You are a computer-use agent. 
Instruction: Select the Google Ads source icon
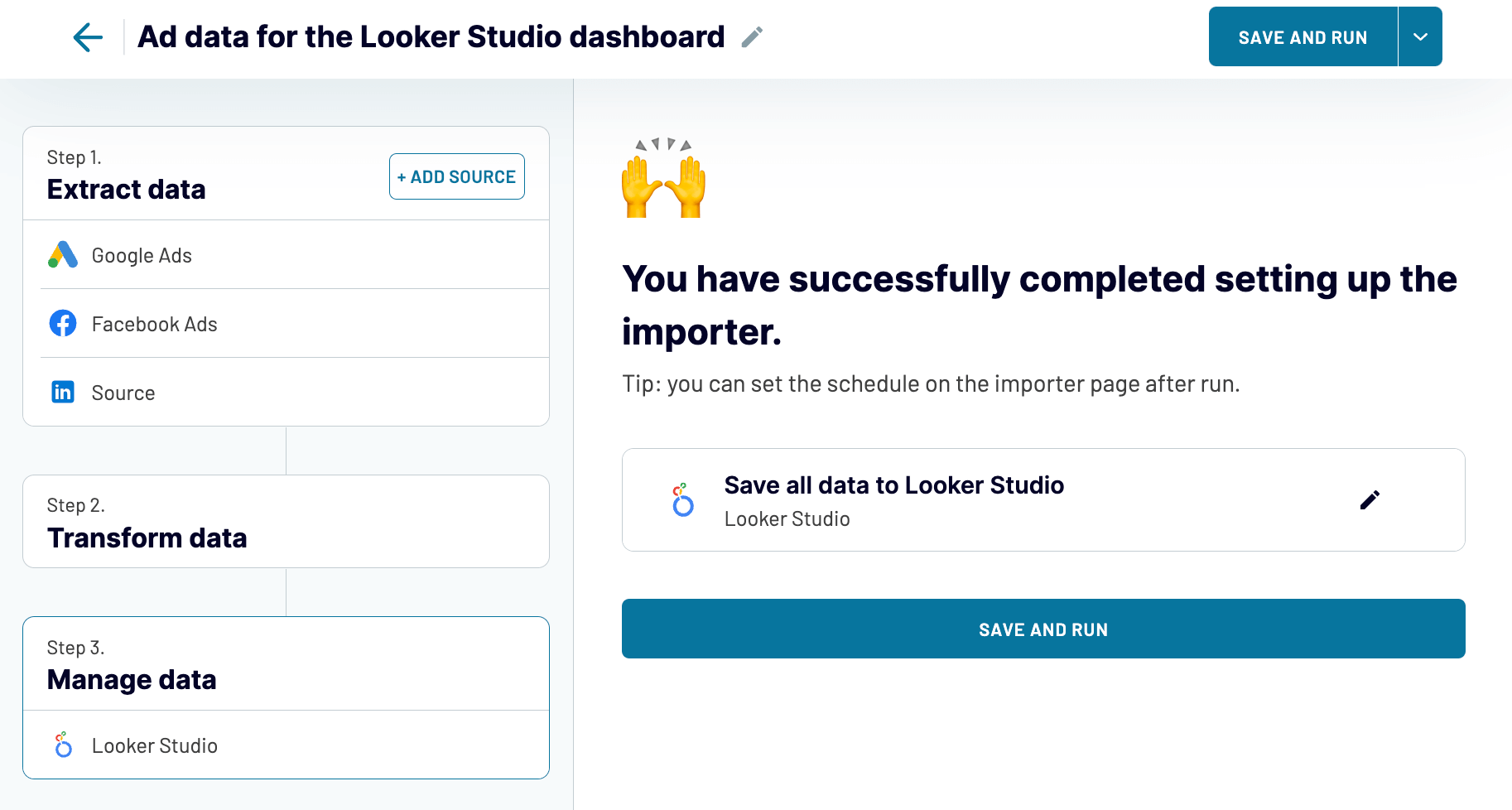(63, 254)
